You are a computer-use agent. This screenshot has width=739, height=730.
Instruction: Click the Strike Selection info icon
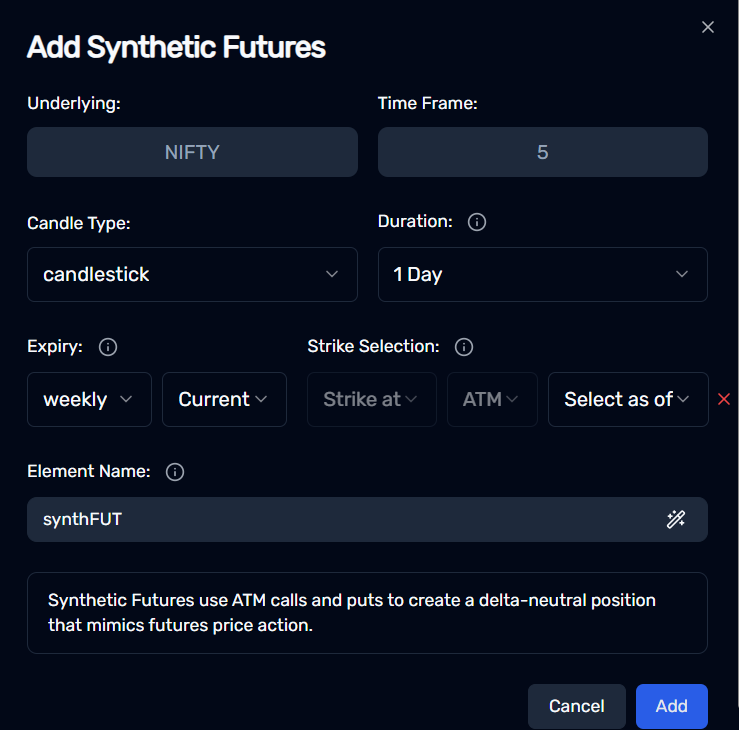[x=464, y=347]
